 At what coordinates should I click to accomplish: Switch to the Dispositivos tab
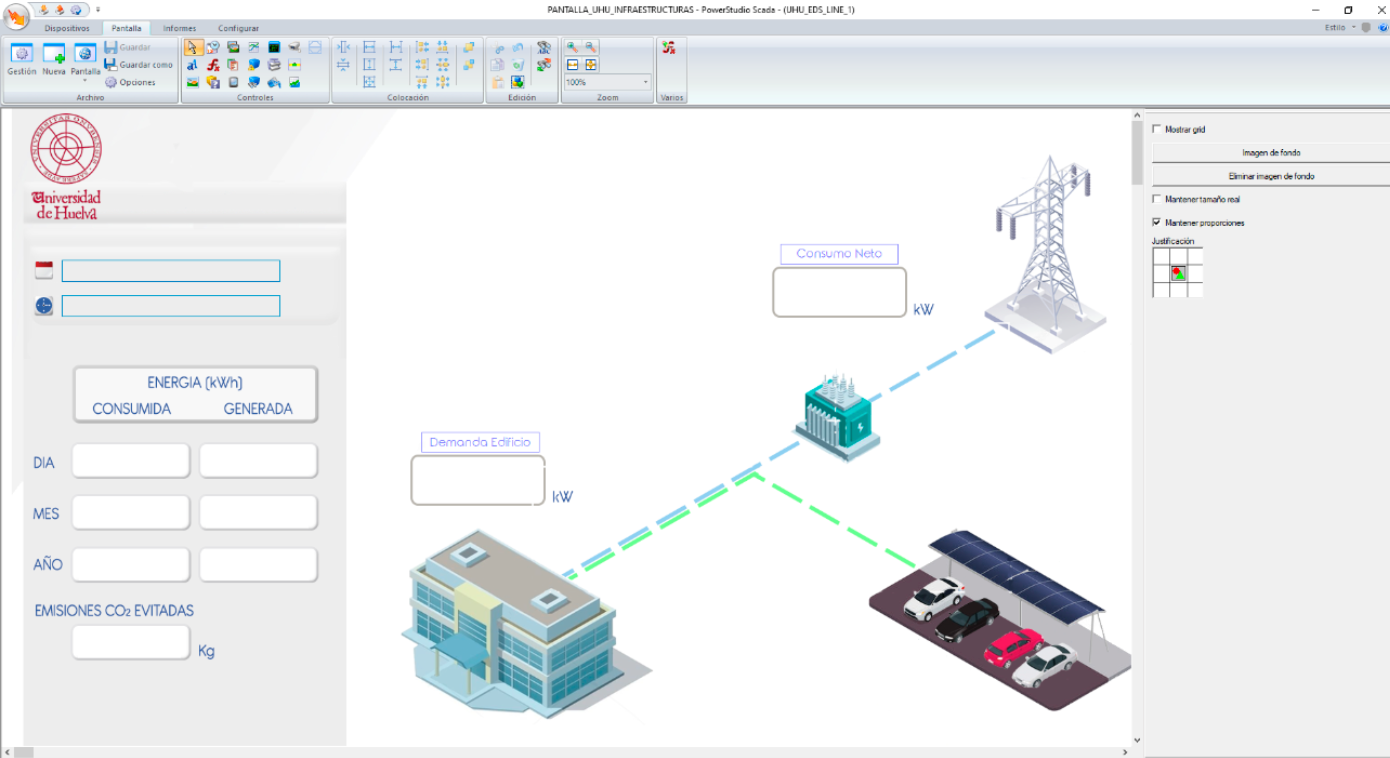[x=67, y=28]
